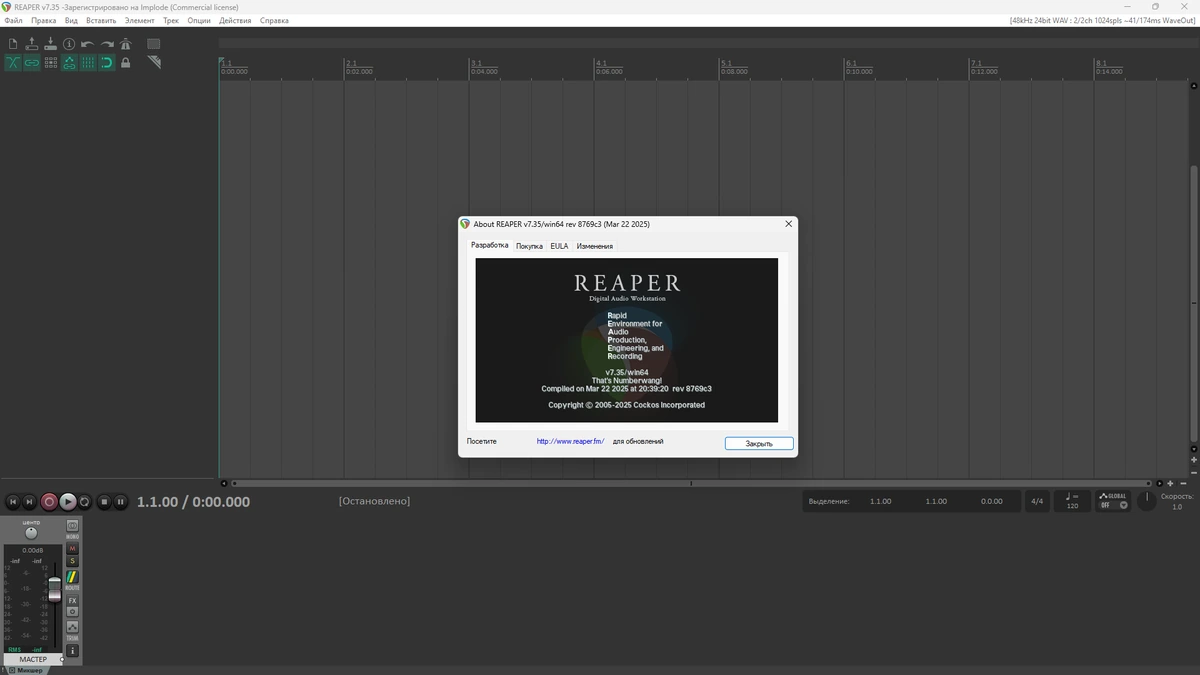Image resolution: width=1200 pixels, height=675 pixels.
Task: Toggle snap magnet icon
Action: 107,62
